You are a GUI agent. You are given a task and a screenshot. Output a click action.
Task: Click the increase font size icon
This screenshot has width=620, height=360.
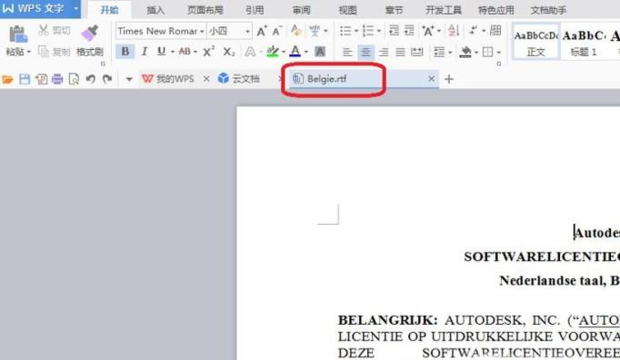pyautogui.click(x=261, y=31)
